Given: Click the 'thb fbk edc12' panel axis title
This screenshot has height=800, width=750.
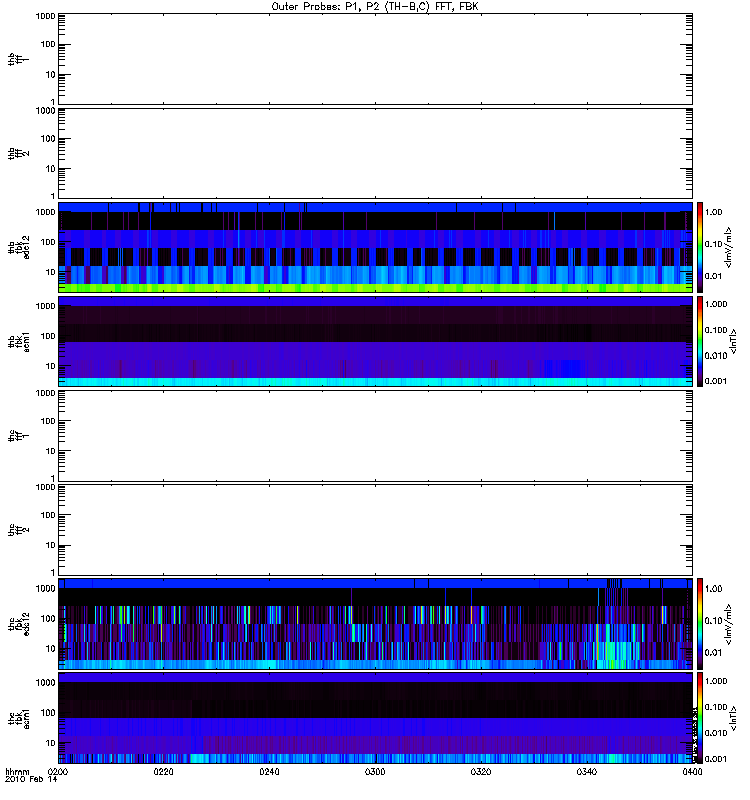Looking at the screenshot, I should coord(18,247).
